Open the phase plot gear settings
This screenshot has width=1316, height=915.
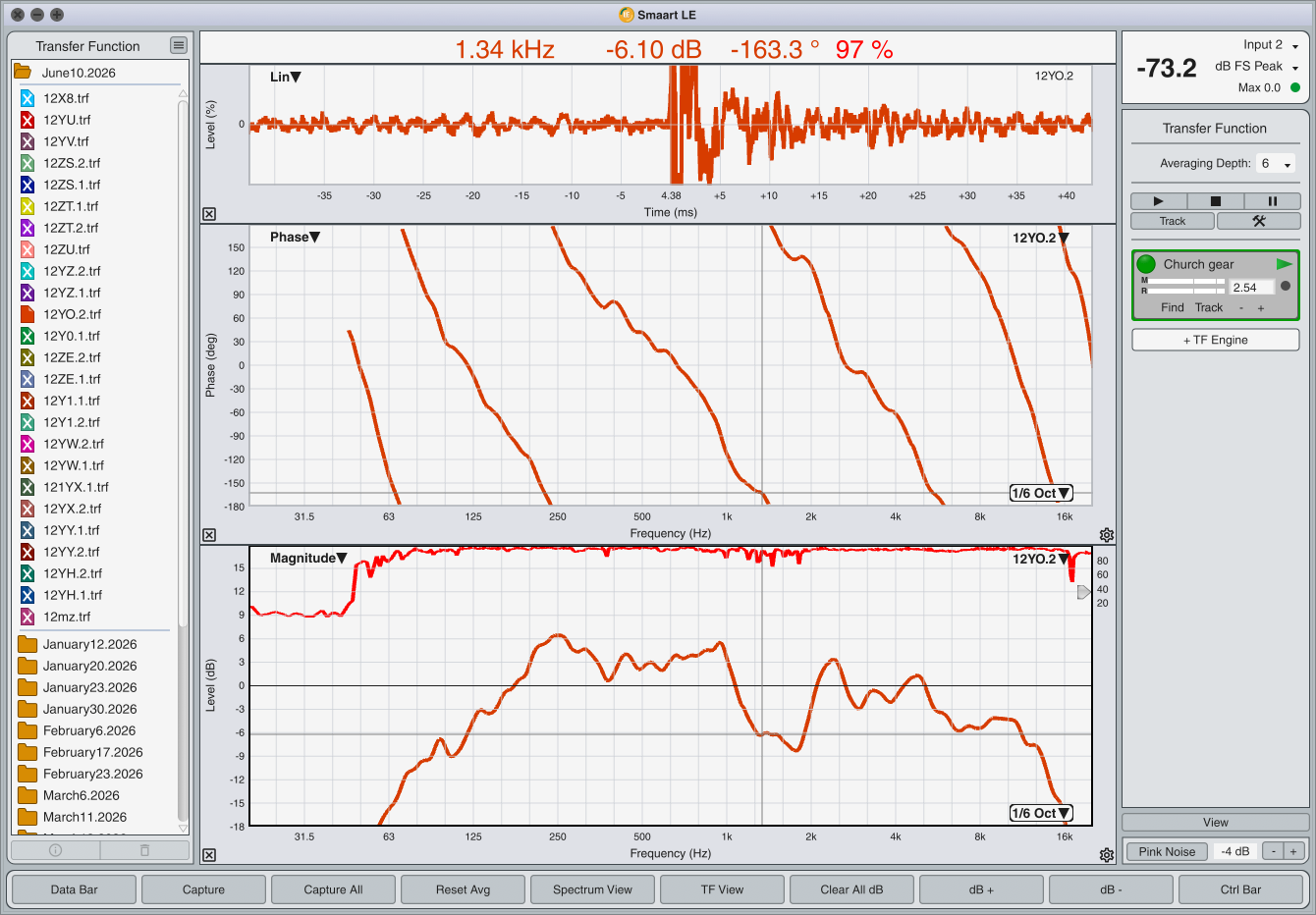1107,535
